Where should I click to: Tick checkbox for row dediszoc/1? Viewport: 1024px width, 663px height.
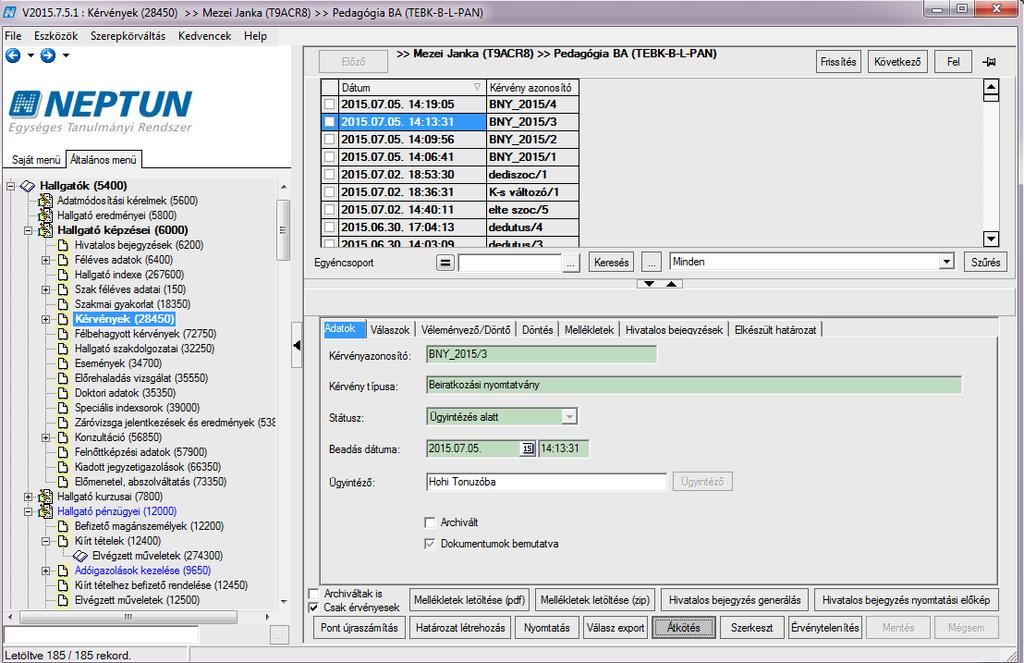[330, 175]
